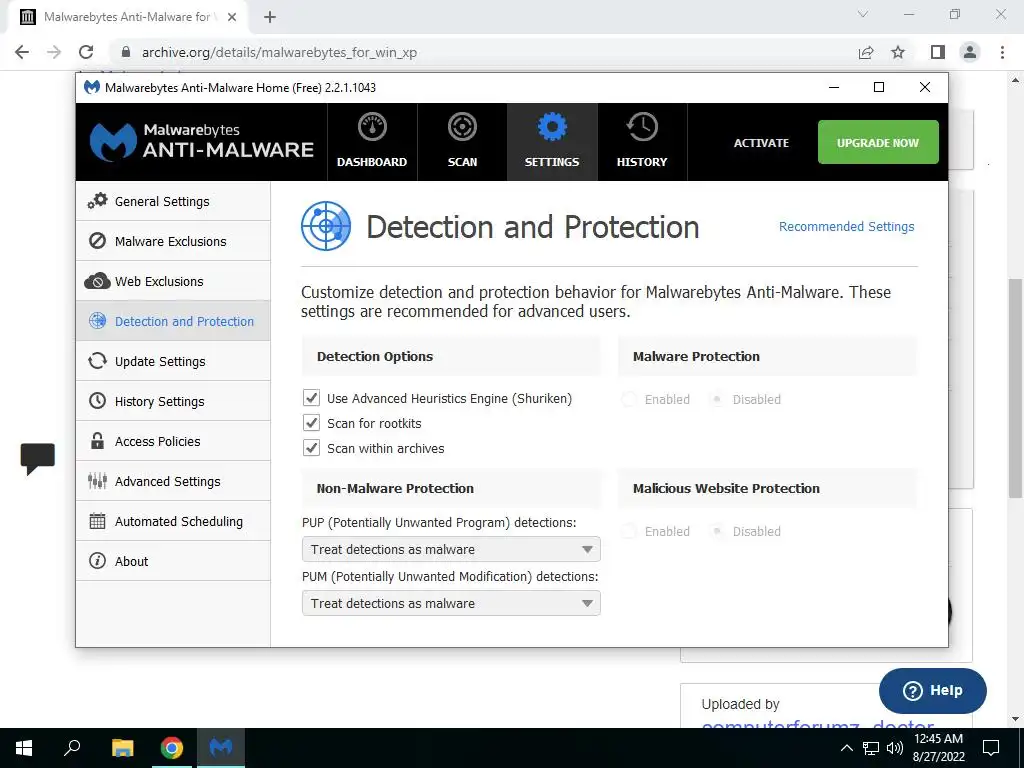This screenshot has width=1024, height=768.
Task: Select the Settings gear icon
Action: [x=552, y=127]
